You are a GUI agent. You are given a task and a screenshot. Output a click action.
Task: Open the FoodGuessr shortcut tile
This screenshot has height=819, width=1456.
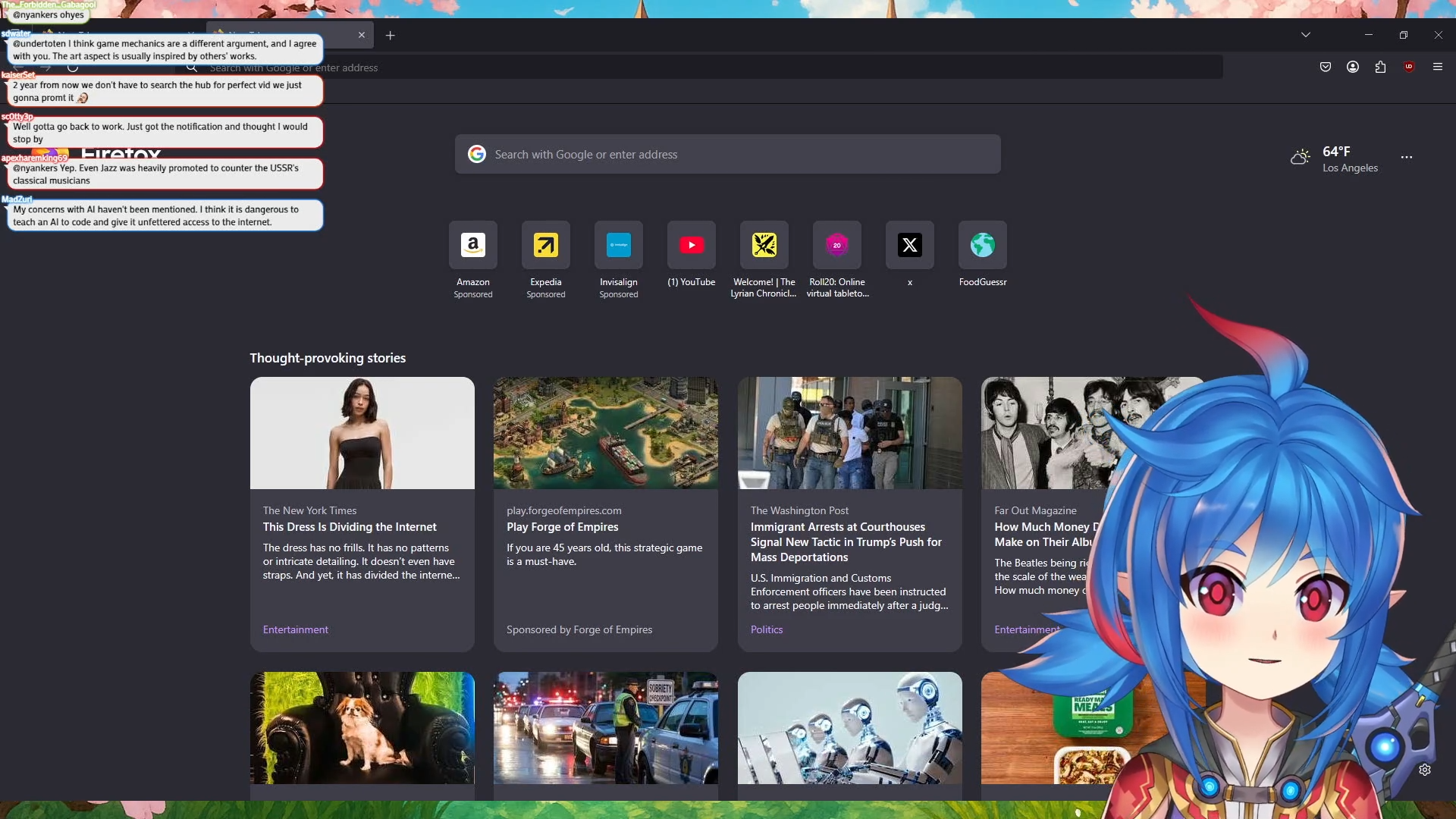point(982,245)
